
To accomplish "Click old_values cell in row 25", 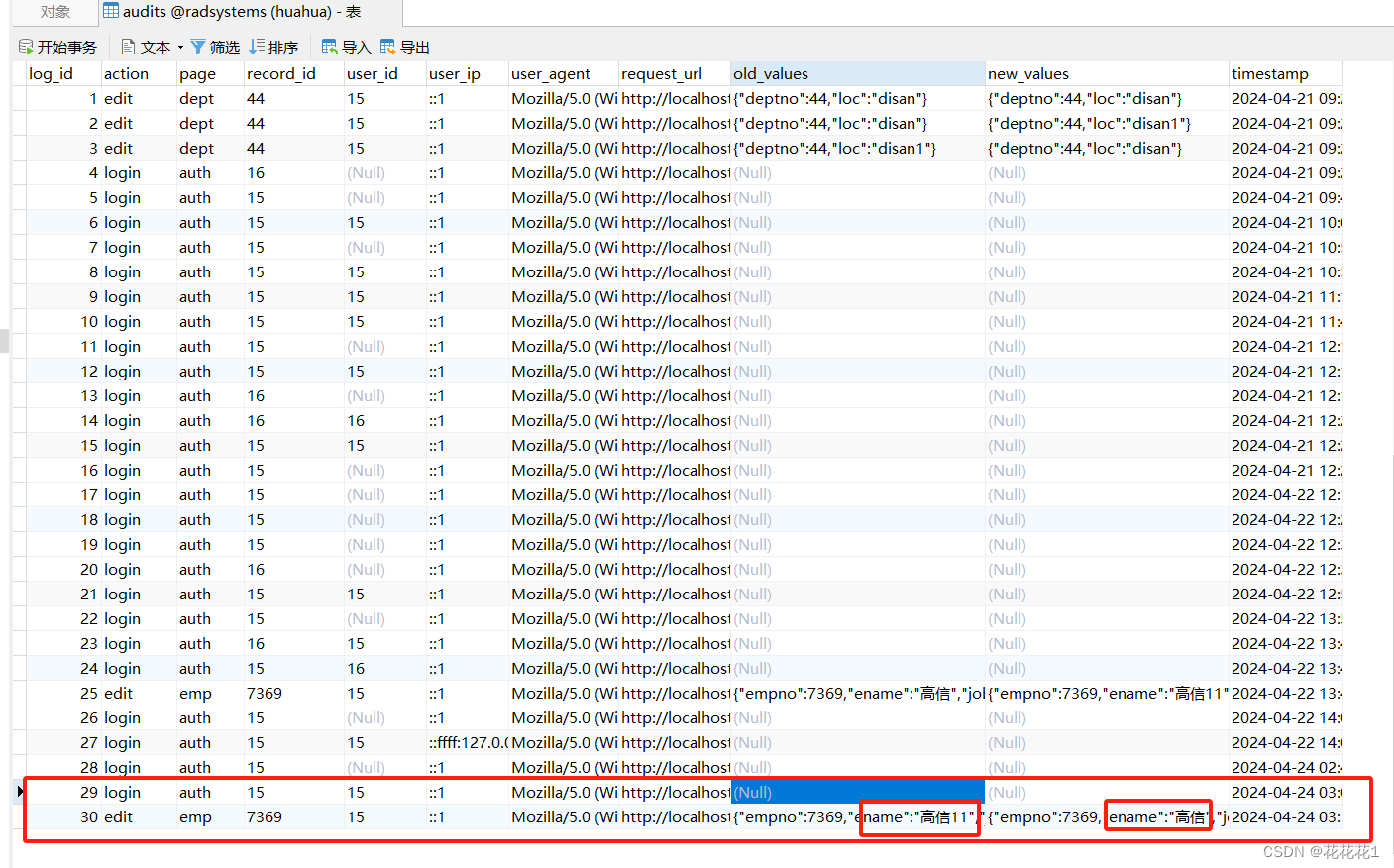I will click(x=858, y=693).
